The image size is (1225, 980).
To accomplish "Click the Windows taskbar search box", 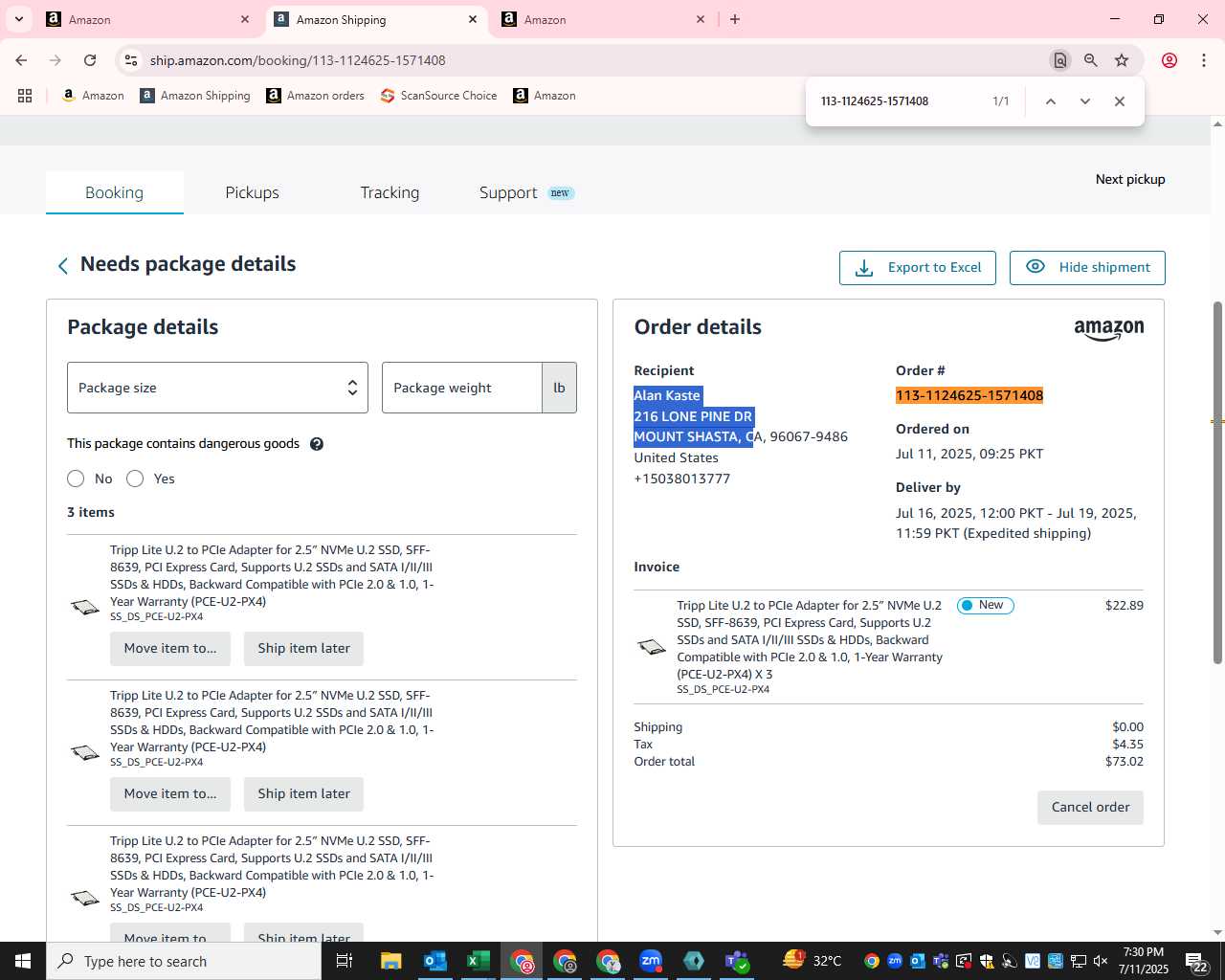I will pos(184,961).
